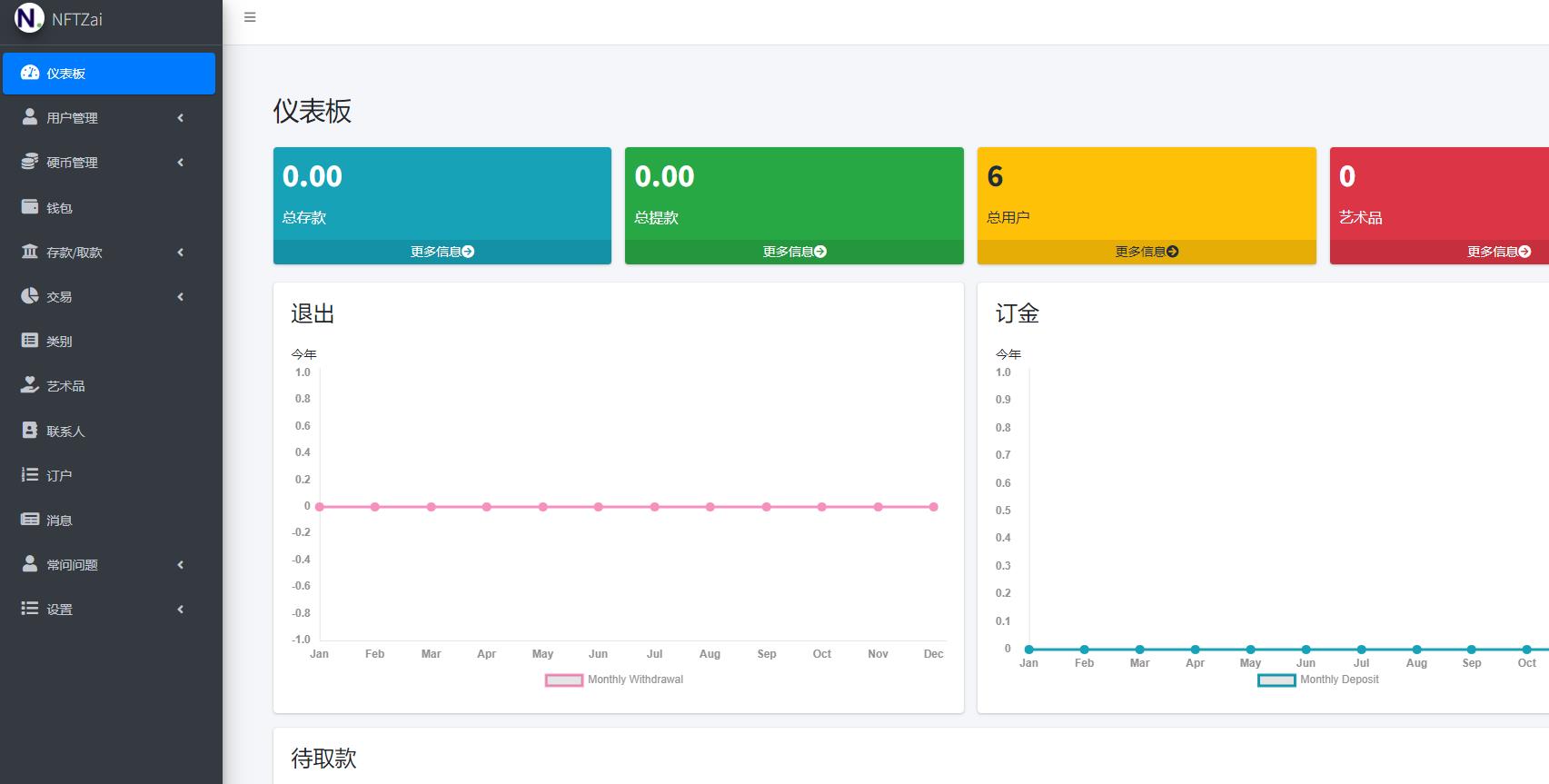Image resolution: width=1549 pixels, height=784 pixels.
Task: Click the contact book icon beside 联系人
Action: coord(30,431)
